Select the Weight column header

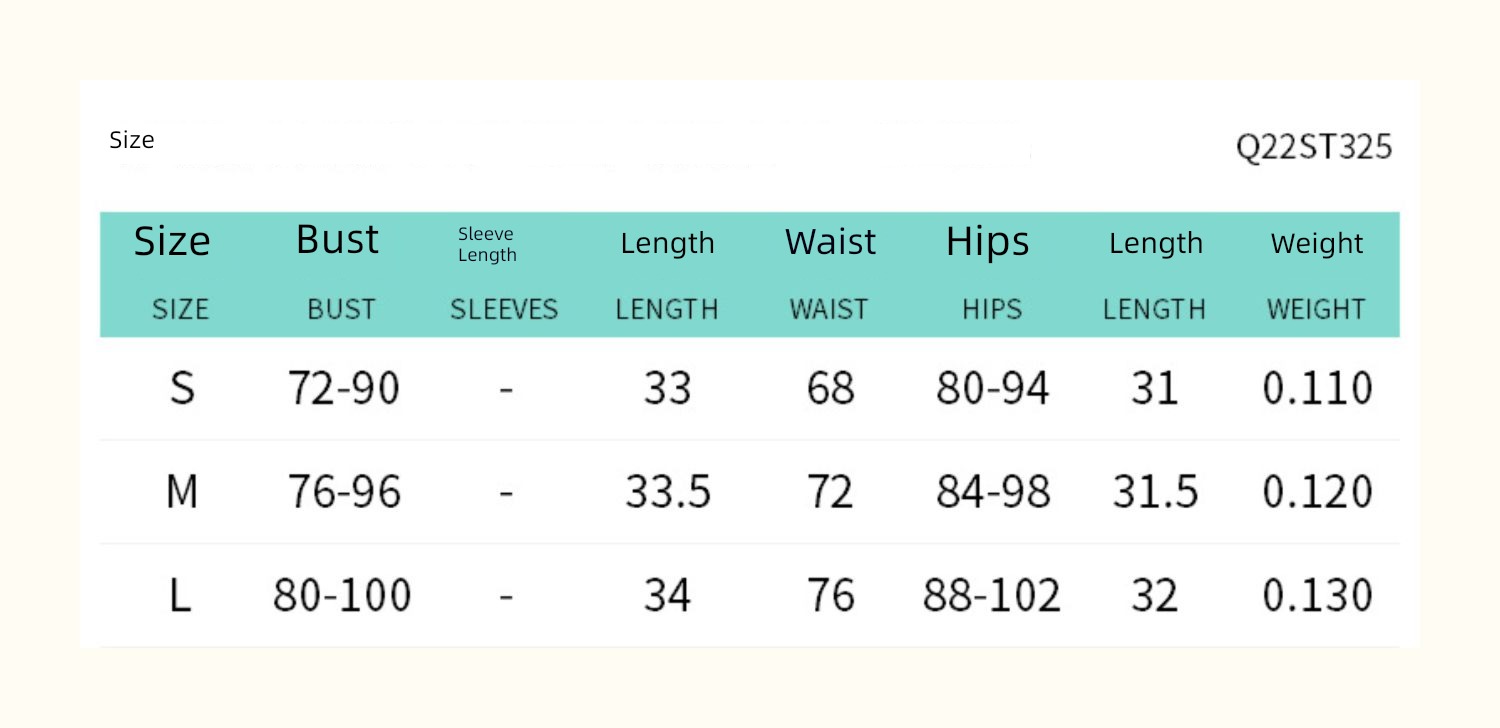(1317, 243)
